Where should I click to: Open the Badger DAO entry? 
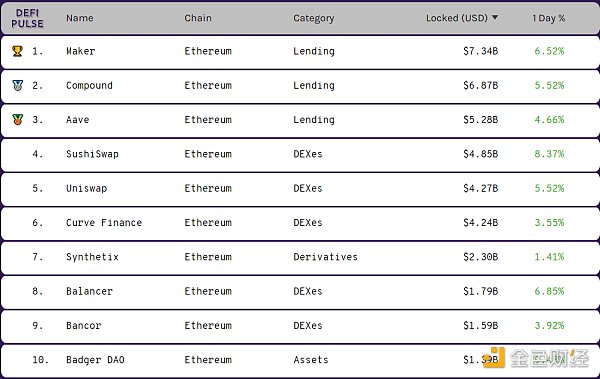click(x=95, y=360)
